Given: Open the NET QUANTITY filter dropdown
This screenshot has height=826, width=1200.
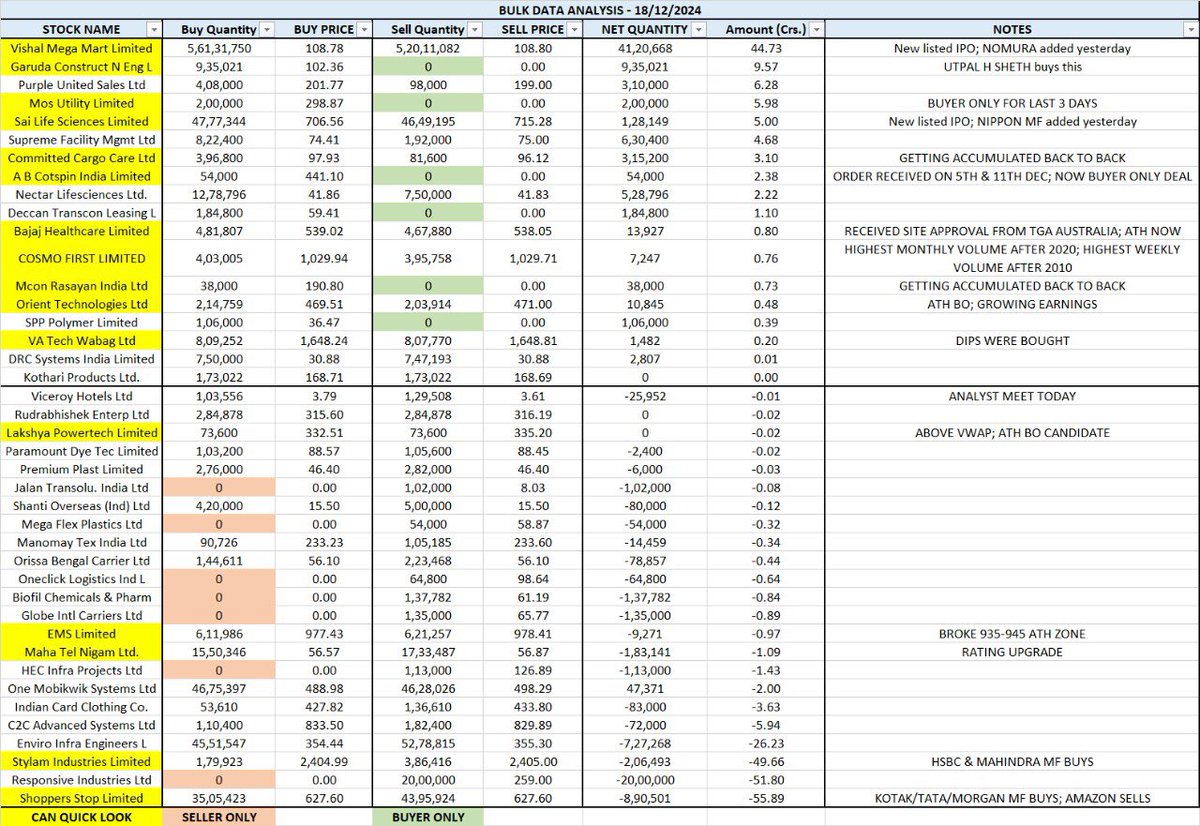Looking at the screenshot, I should click(x=697, y=30).
